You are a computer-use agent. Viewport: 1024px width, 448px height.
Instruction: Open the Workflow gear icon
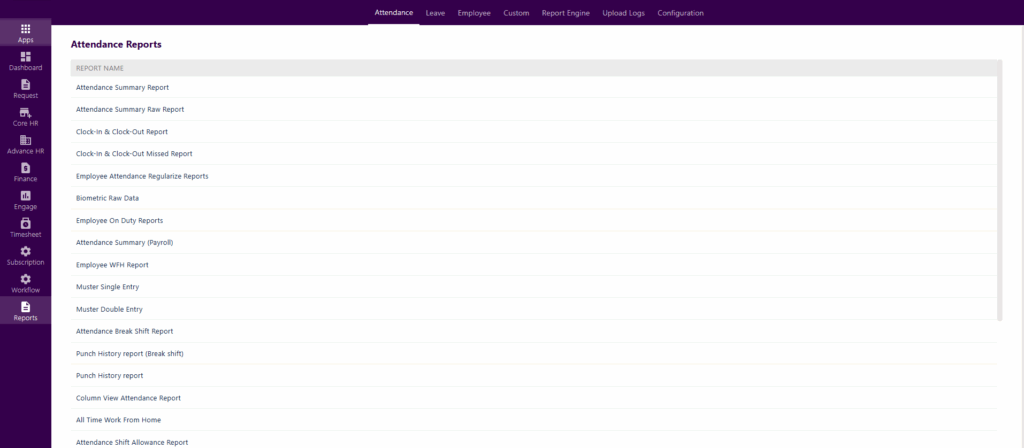25,279
